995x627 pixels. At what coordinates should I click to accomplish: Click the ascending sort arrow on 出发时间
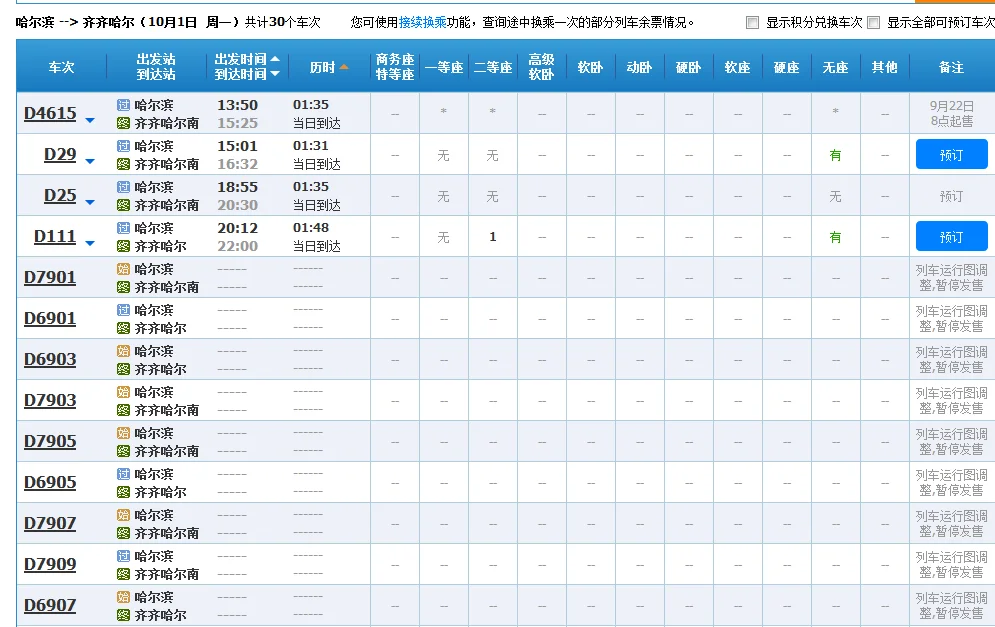coord(275,60)
